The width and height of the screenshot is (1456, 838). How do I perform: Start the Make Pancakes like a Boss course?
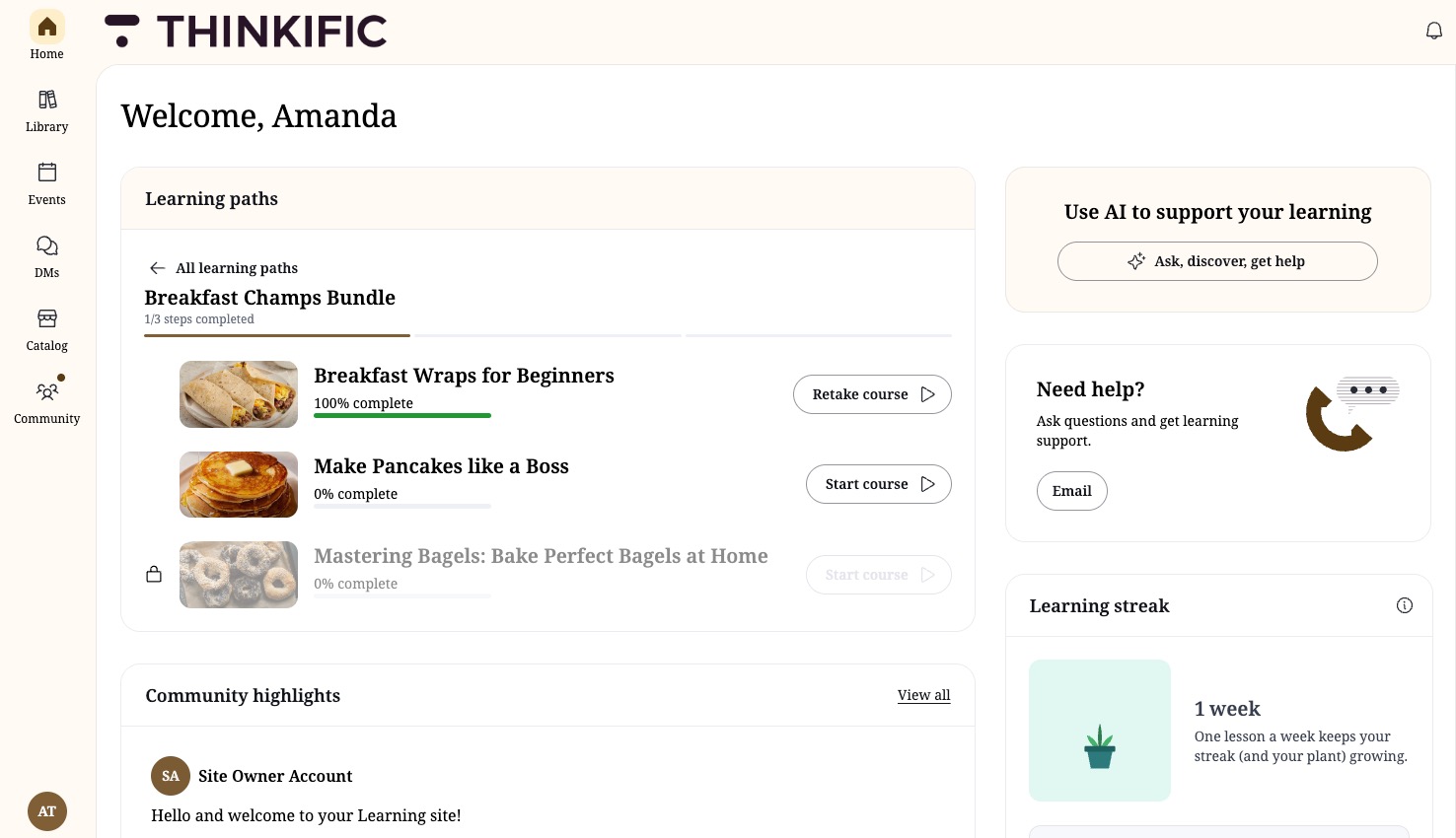pos(879,484)
